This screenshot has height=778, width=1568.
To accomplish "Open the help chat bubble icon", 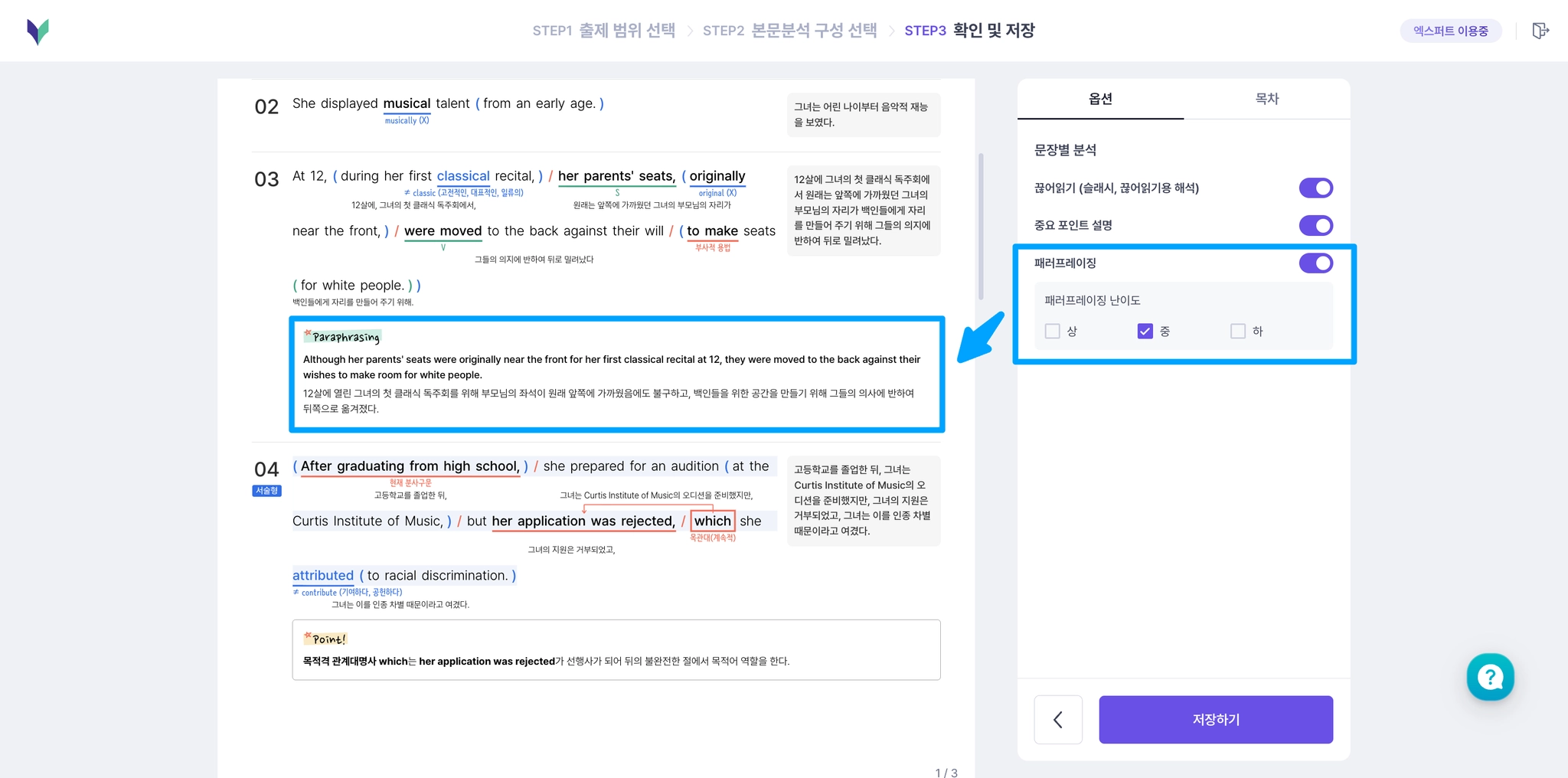I will click(x=1490, y=677).
